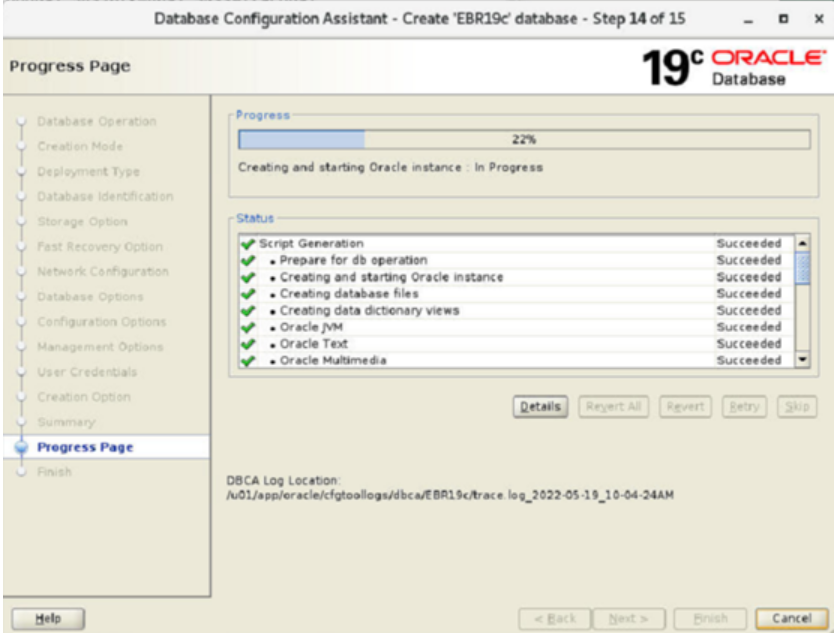840x636 pixels.
Task: Click the Progress Page step bullet icon
Action: tap(21, 447)
